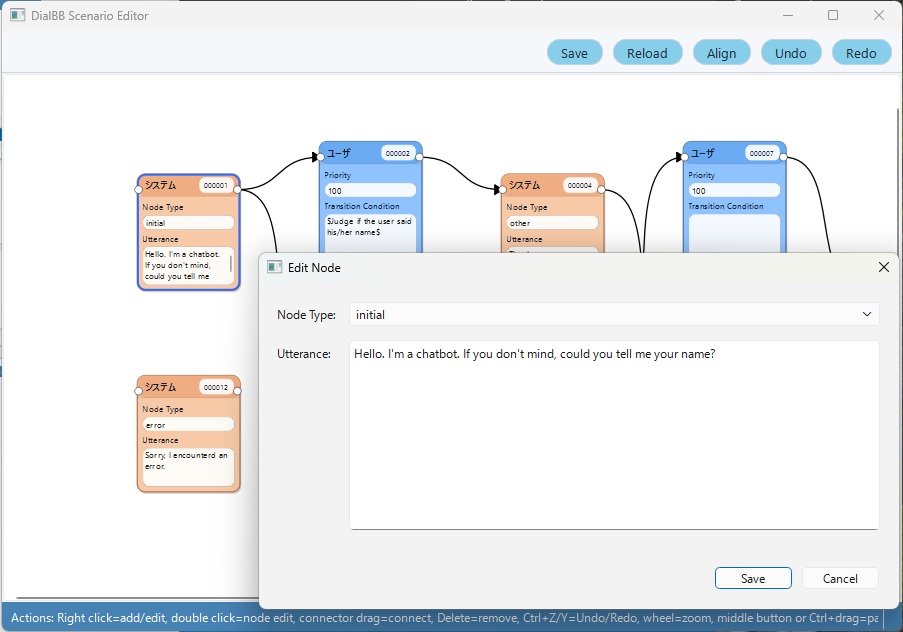Click the input connector of node 000002
This screenshot has width=903, height=632.
[321, 157]
